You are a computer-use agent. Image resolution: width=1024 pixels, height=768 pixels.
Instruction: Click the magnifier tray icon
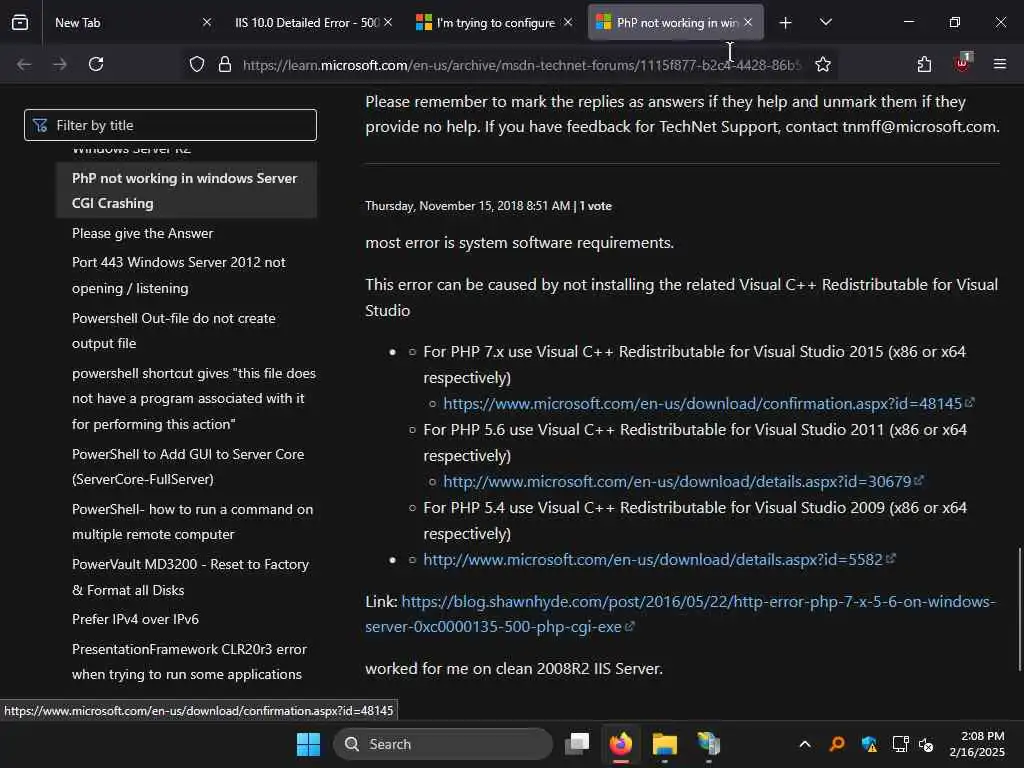837,744
